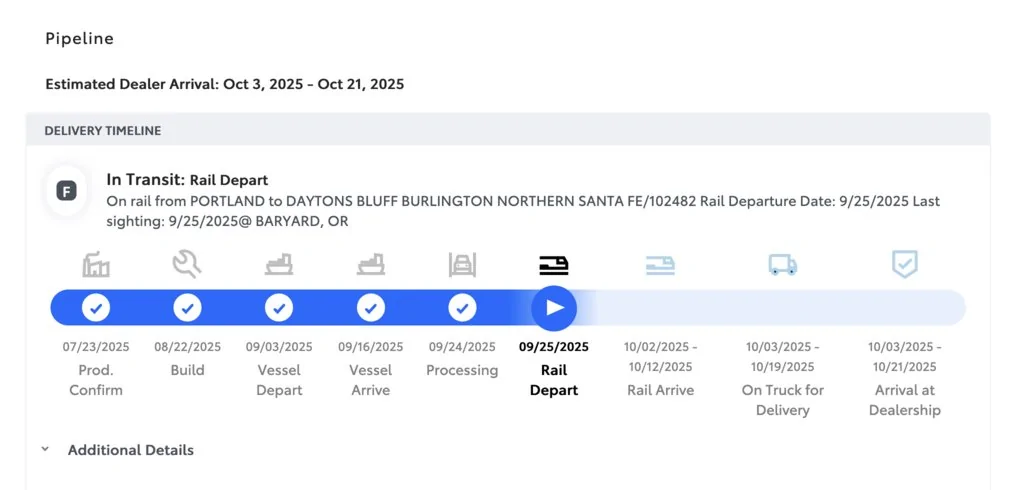Click the Vessel Arrive checkmark on timeline
This screenshot has width=1023, height=490.
tap(371, 308)
